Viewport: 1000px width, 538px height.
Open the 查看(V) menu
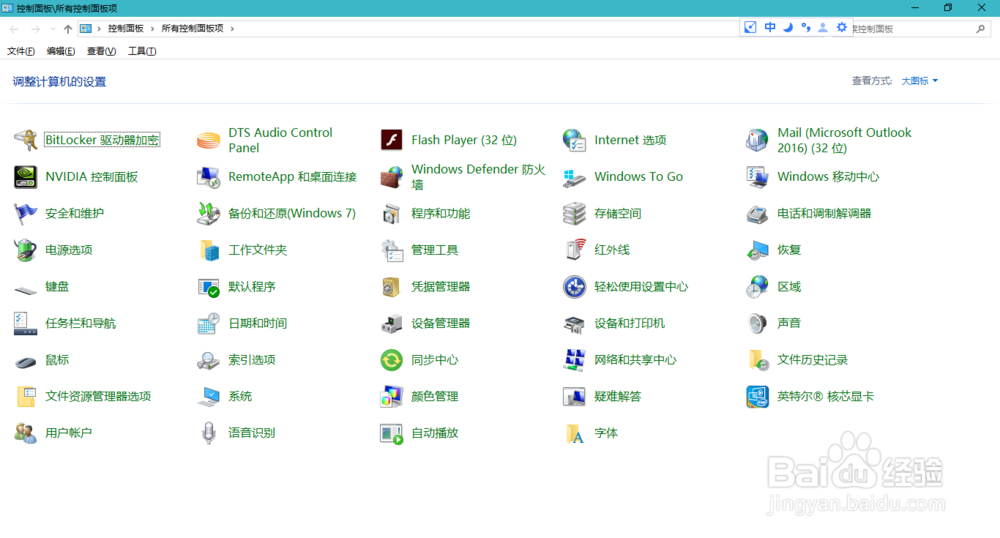(101, 51)
